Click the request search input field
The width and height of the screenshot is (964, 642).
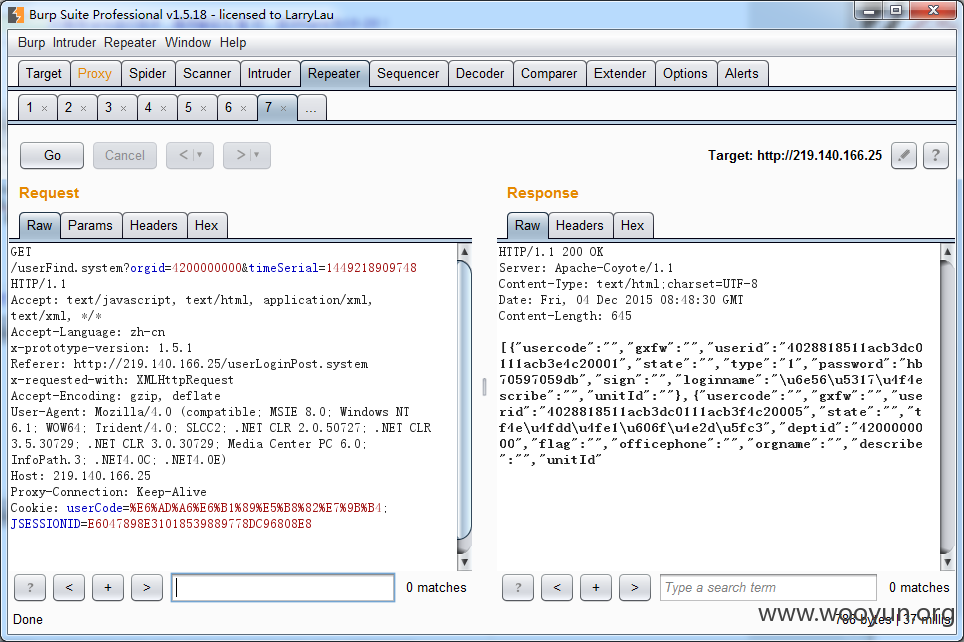tap(283, 588)
